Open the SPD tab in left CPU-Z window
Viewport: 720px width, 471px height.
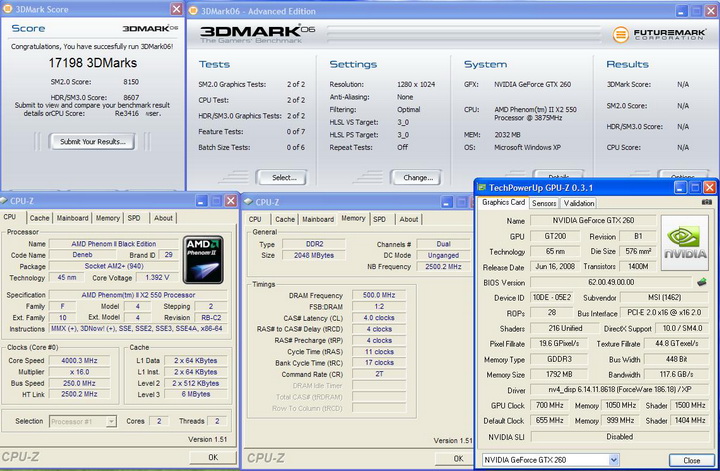pyautogui.click(x=134, y=218)
